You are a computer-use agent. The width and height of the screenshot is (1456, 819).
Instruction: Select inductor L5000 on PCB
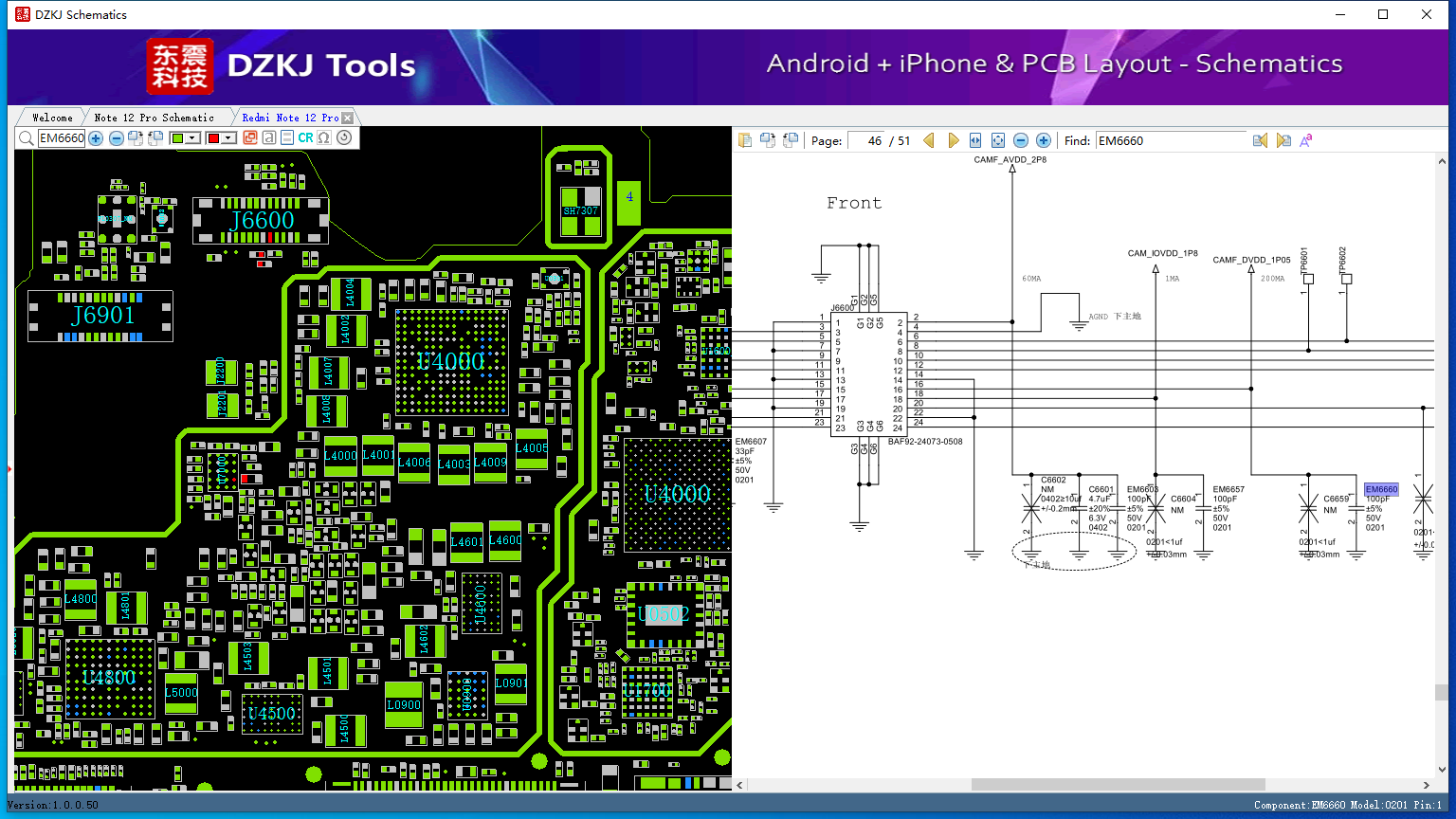pos(181,693)
